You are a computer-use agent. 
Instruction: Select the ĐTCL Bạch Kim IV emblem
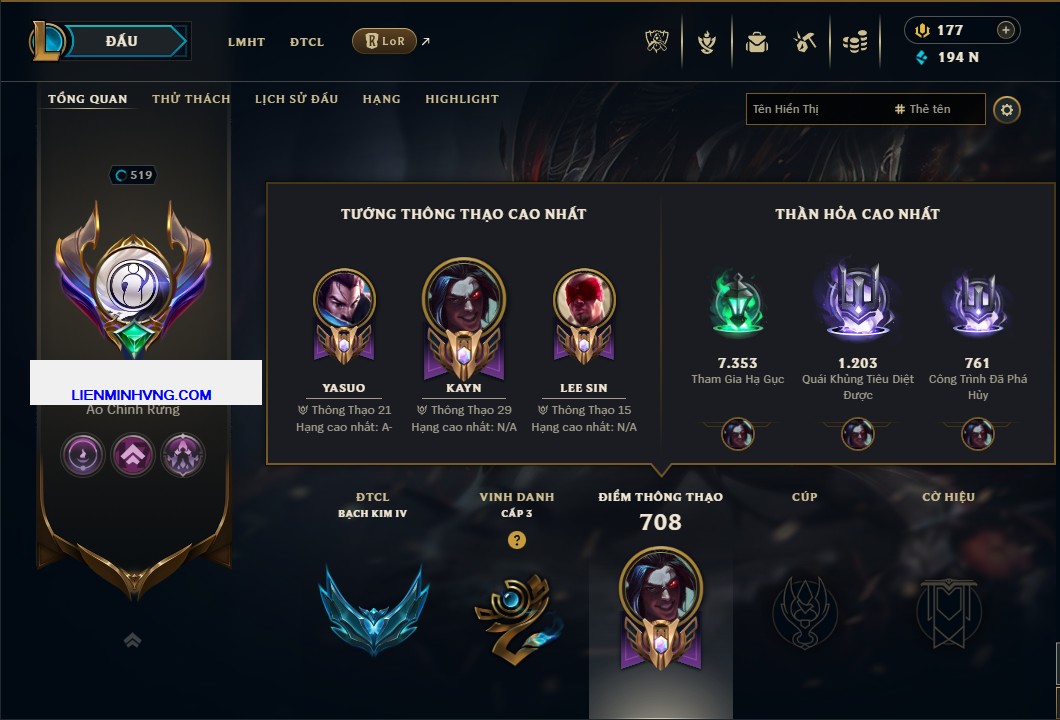pos(373,610)
